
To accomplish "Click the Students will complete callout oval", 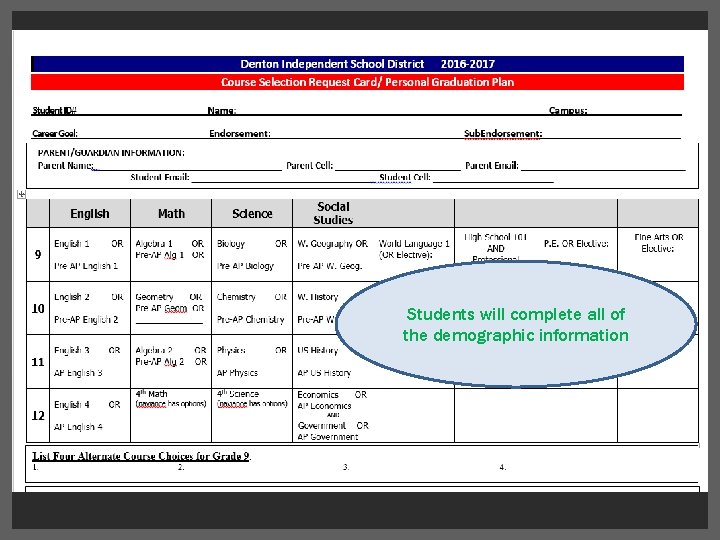I will [516, 324].
